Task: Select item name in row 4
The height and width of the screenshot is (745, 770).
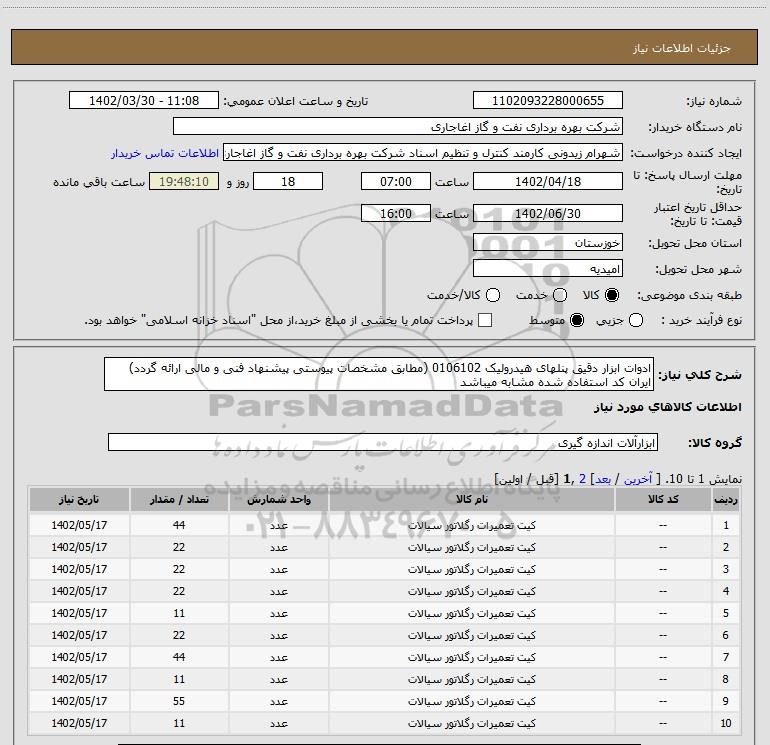Action: (x=471, y=591)
